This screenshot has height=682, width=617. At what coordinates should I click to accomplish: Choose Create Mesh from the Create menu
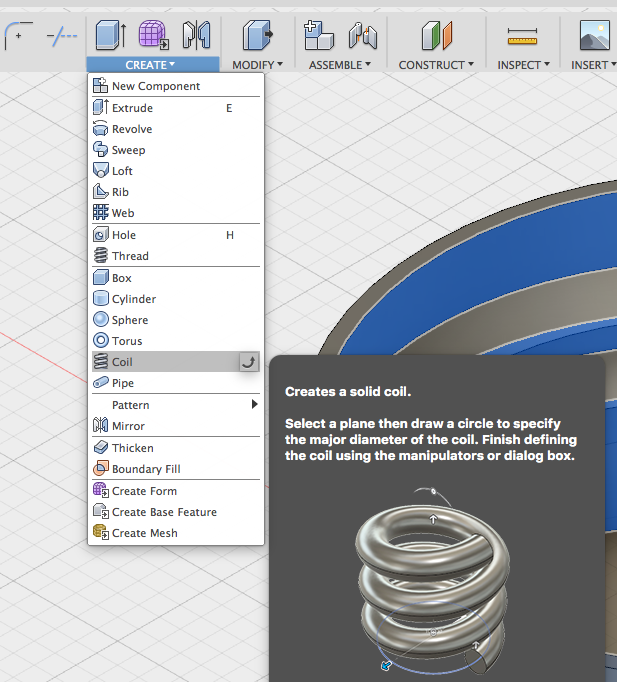[x=176, y=532]
